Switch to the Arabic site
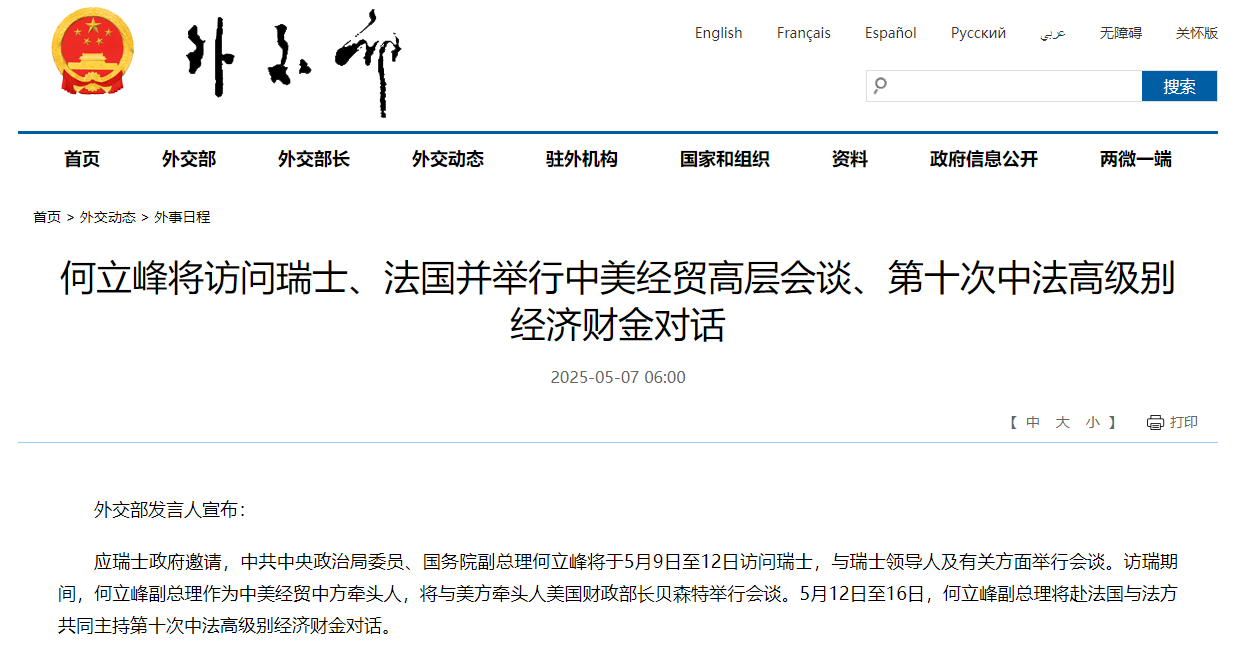 1052,34
